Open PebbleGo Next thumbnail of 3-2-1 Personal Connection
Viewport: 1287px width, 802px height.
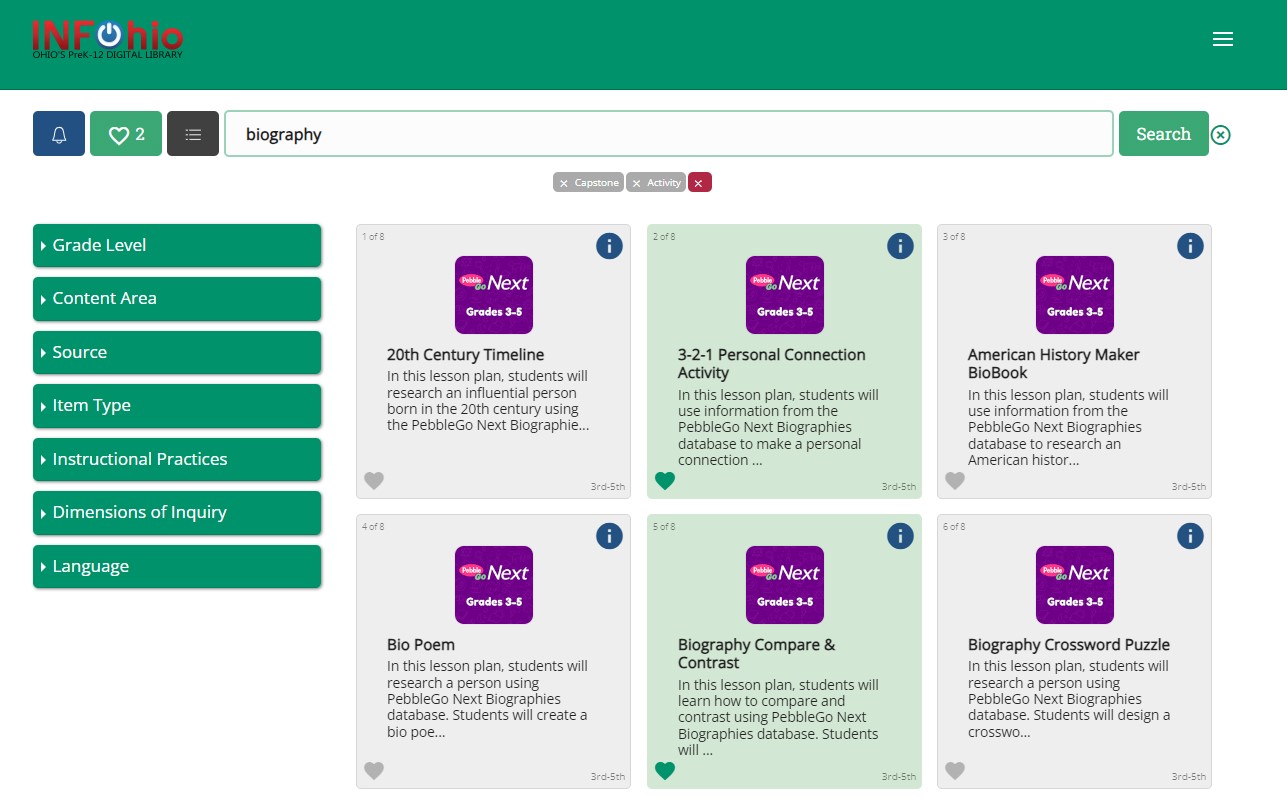[785, 295]
